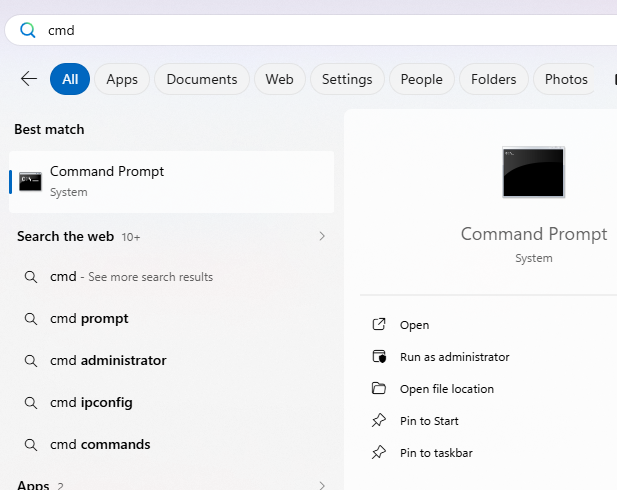Expand the Search the web section chevron

(x=321, y=236)
